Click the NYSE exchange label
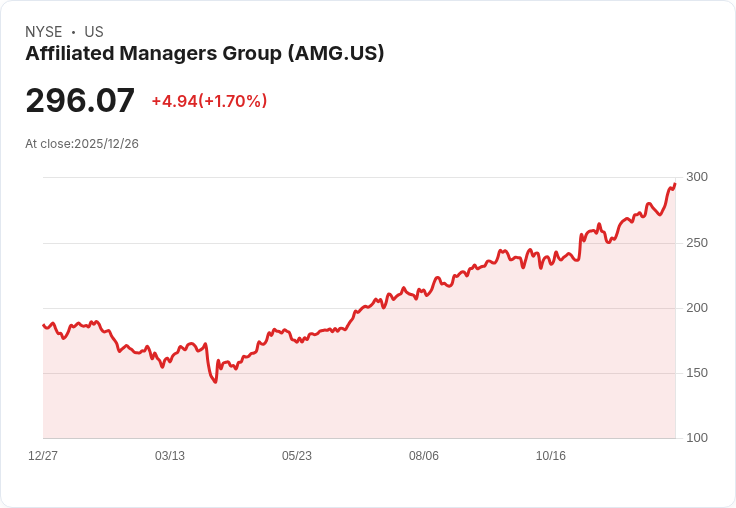This screenshot has height=508, width=736. click(x=44, y=32)
